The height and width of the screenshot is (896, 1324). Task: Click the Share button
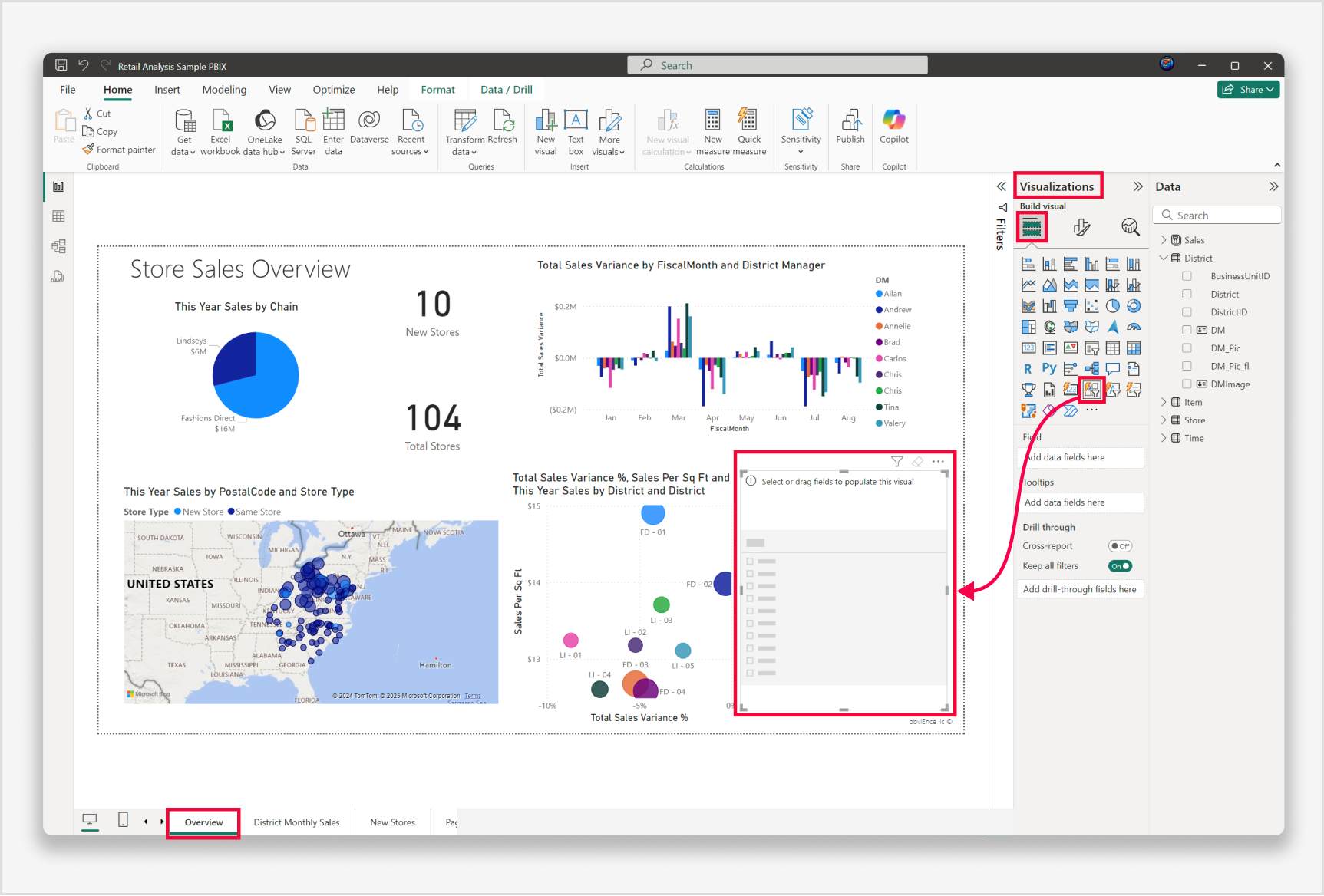coord(1248,90)
